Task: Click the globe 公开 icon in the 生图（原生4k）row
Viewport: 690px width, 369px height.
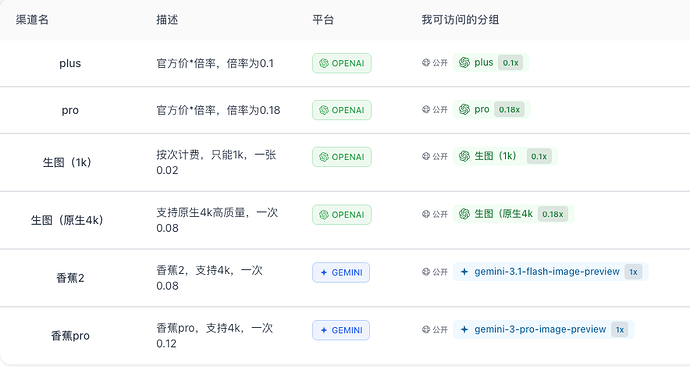Action: 426,214
